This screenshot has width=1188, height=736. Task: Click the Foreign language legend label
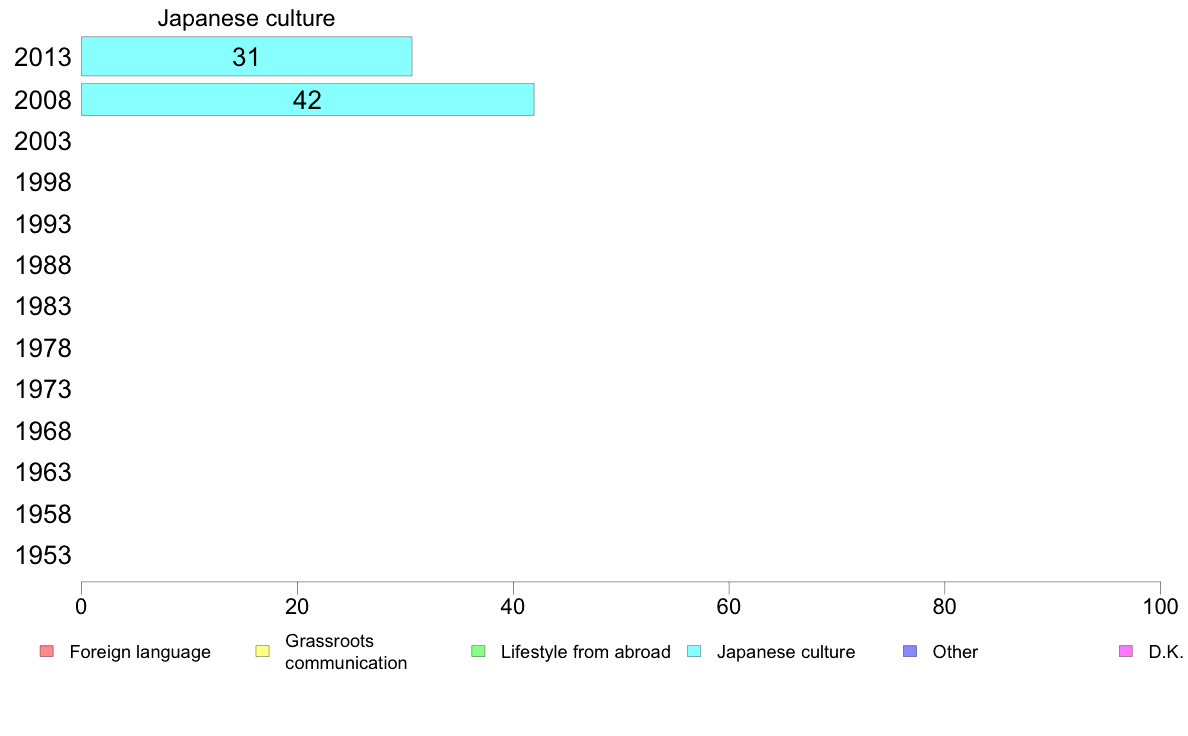tap(140, 652)
